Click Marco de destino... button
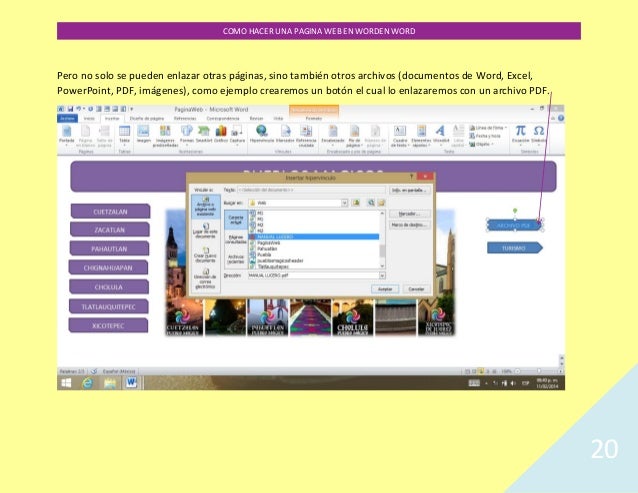Viewport: 638px width, 493px height. (410, 225)
